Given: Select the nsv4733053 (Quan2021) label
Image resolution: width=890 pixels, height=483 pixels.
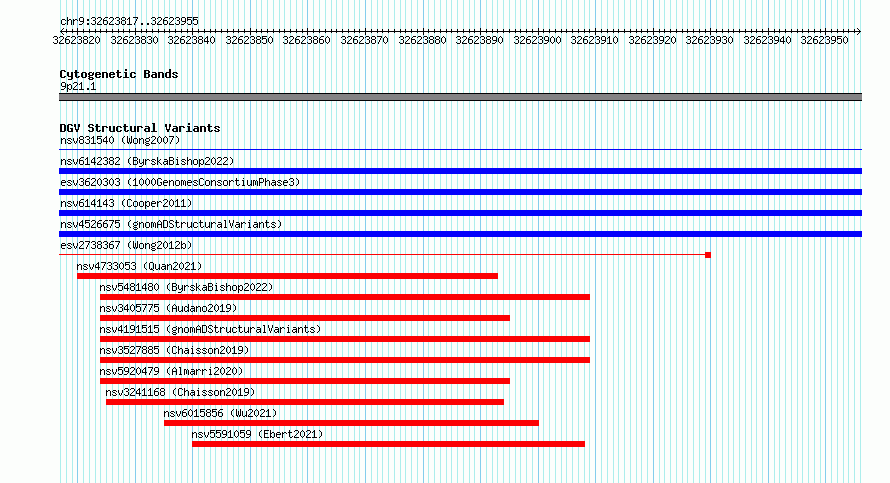Looking at the screenshot, I should 139,266.
